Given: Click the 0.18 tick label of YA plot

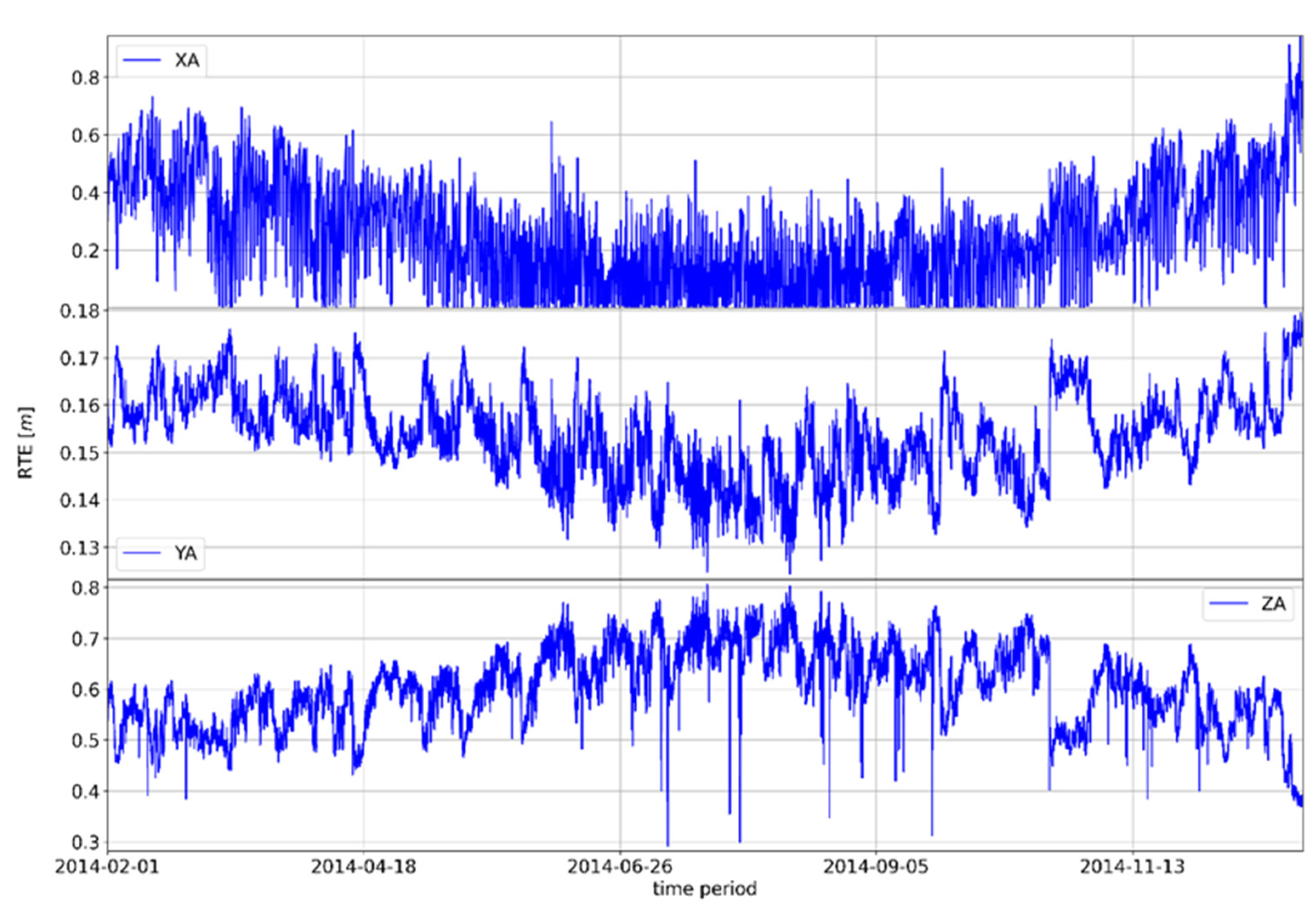Looking at the screenshot, I should click(x=80, y=311).
